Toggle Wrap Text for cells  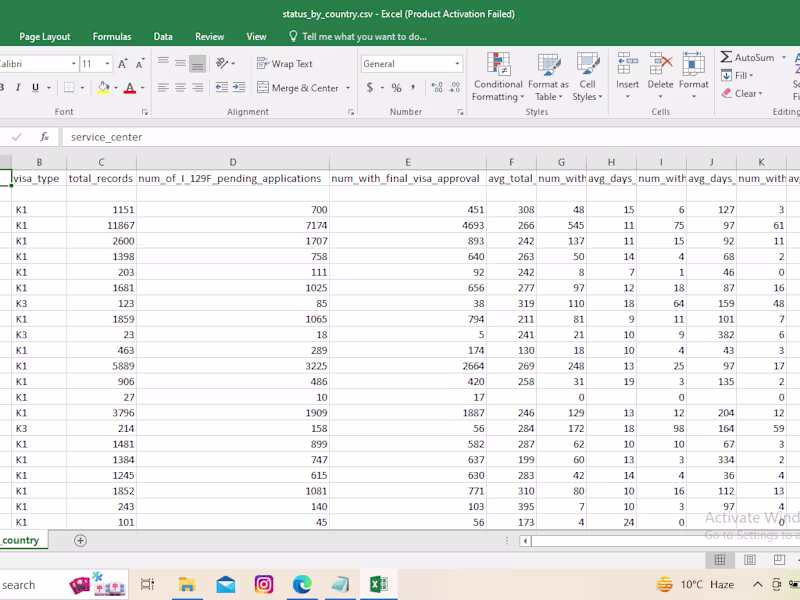[x=284, y=64]
